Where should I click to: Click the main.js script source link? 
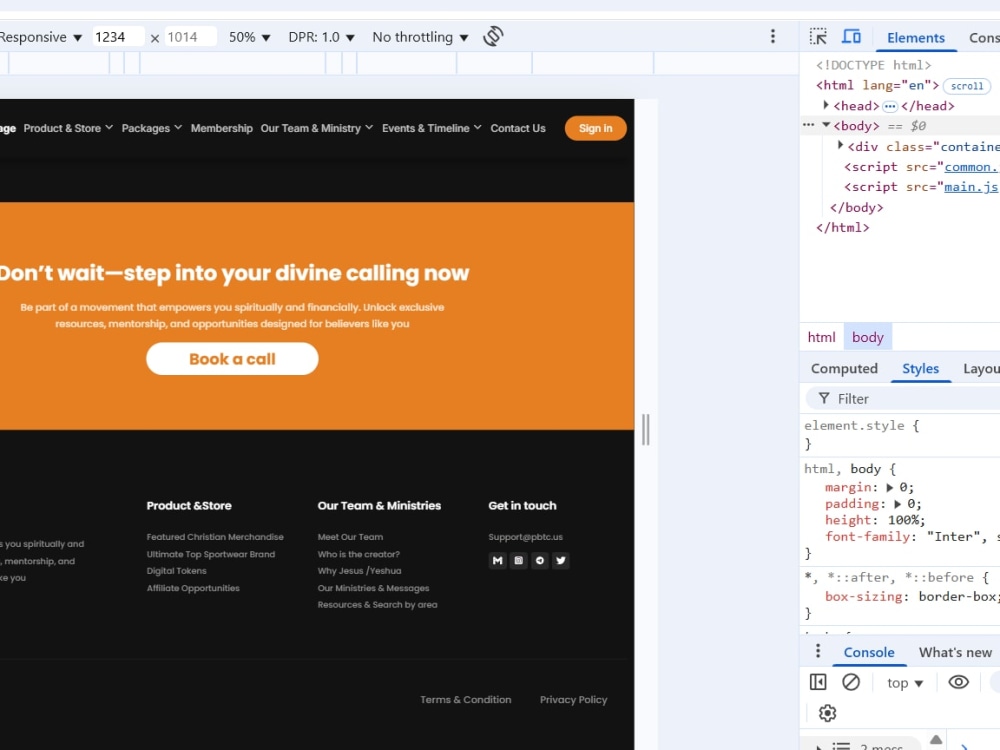coord(971,187)
